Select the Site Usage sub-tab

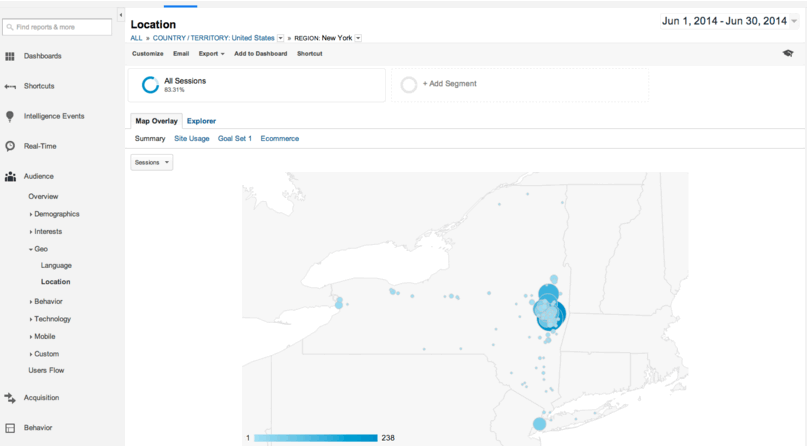pyautogui.click(x=191, y=138)
